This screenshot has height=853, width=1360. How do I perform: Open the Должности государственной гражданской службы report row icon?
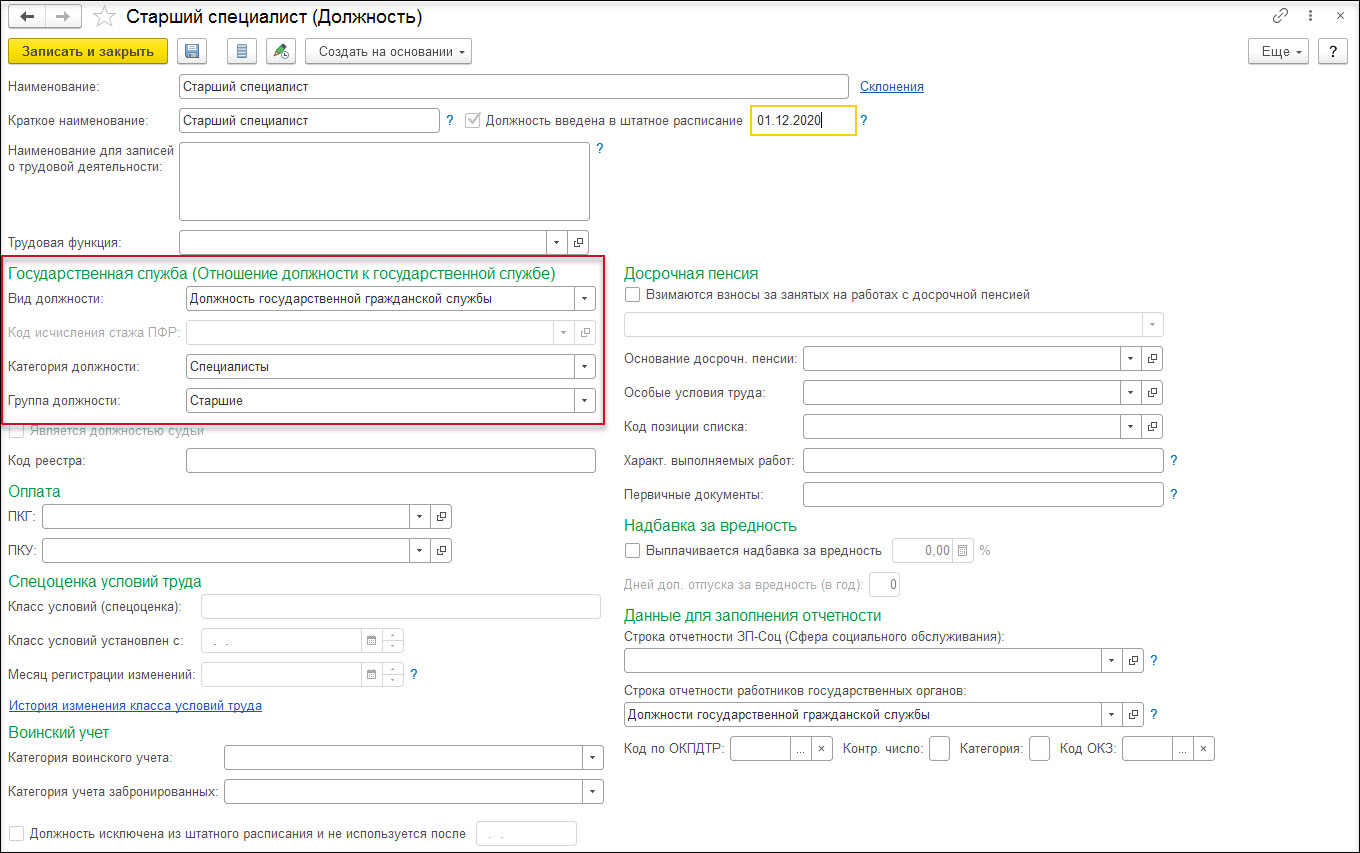[1133, 714]
